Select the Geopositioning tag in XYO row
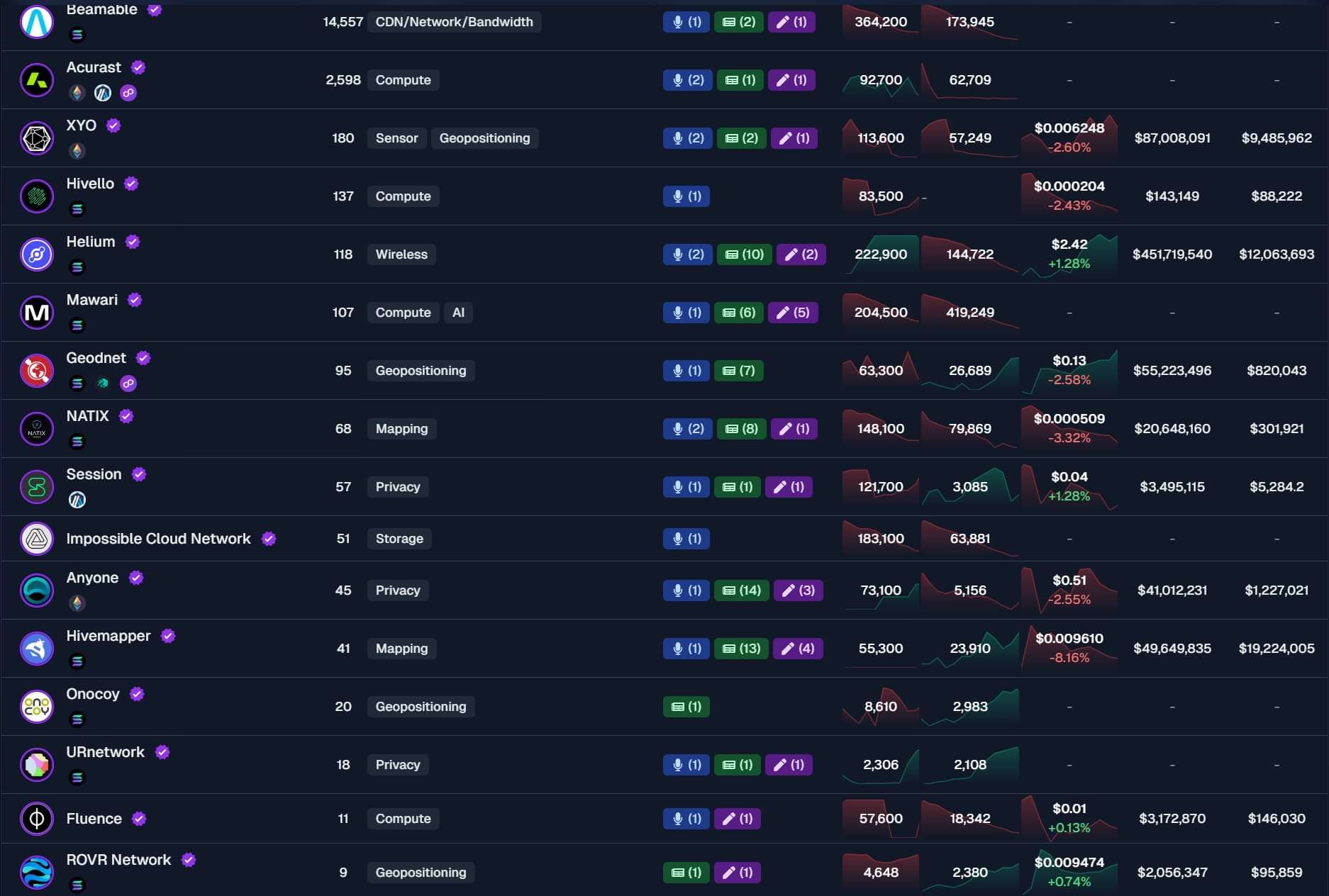Viewport: 1329px width, 896px height. click(484, 138)
